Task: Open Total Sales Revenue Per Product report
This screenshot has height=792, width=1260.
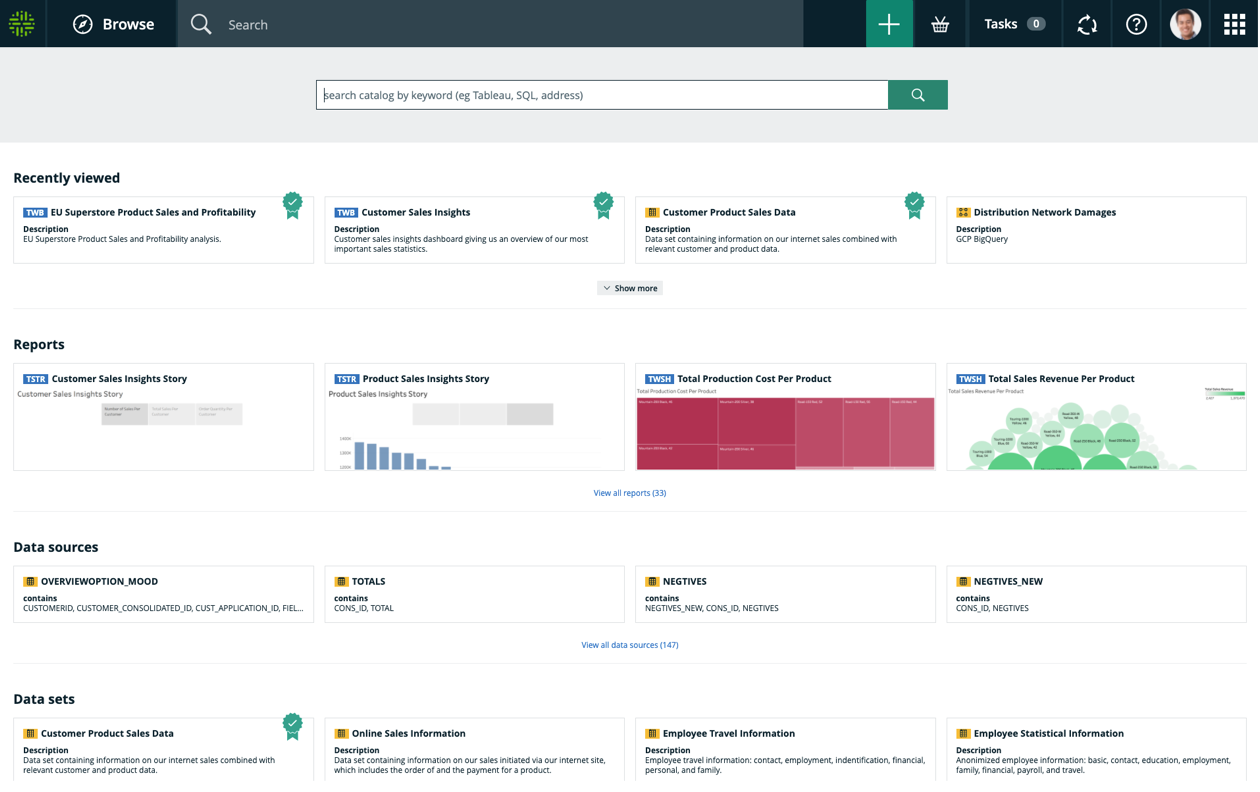Action: 1096,417
